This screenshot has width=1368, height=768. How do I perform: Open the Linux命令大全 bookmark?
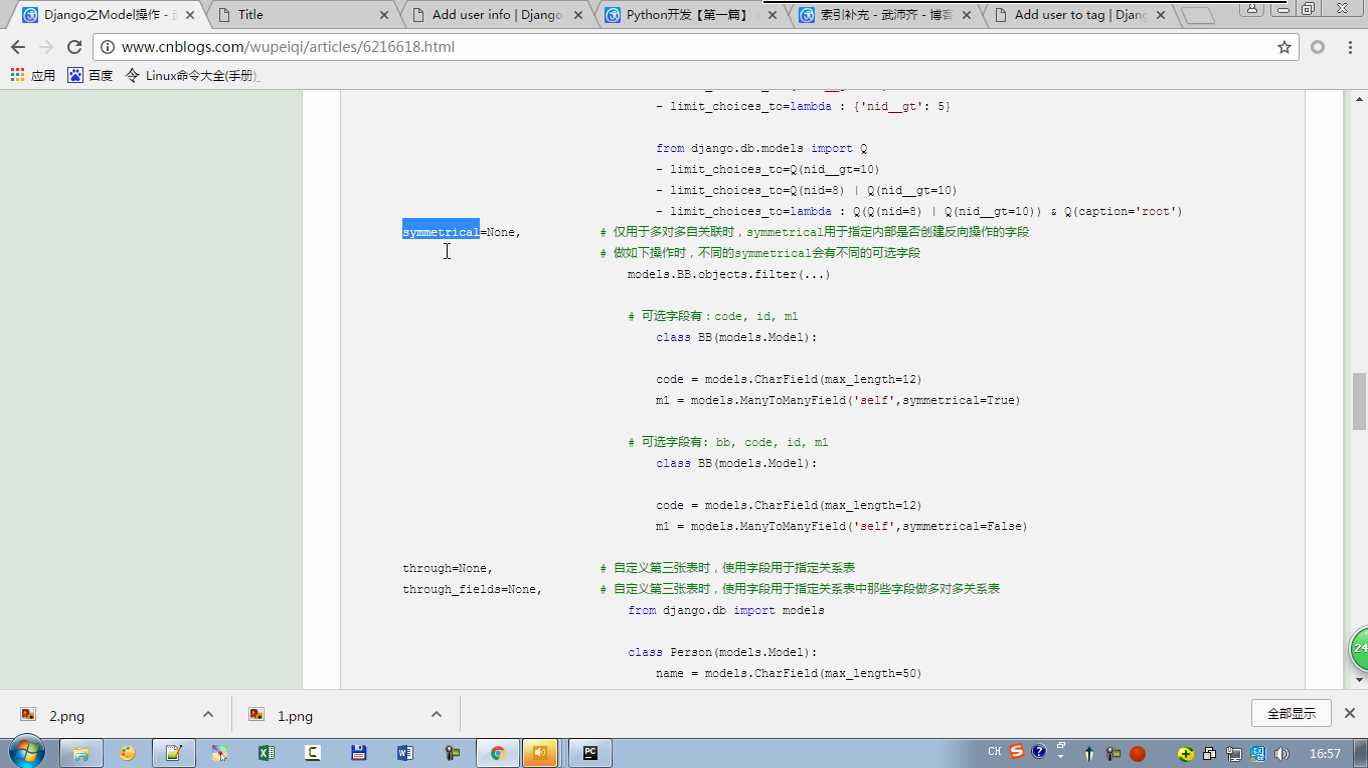(x=192, y=75)
